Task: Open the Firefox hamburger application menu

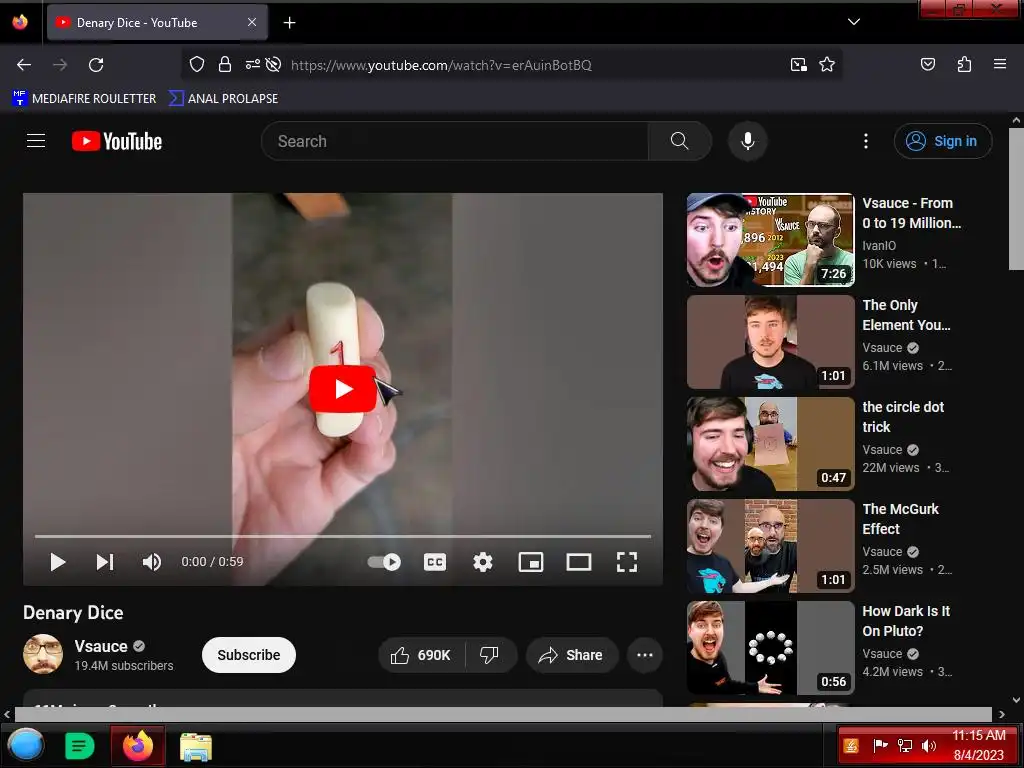Action: 999,64
